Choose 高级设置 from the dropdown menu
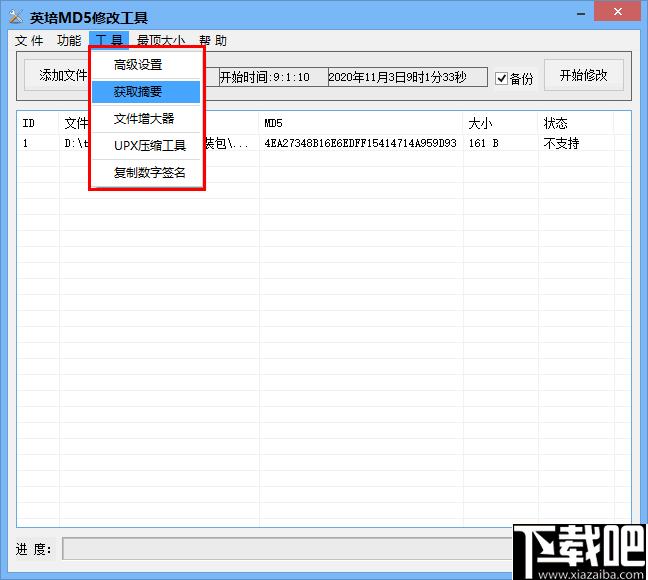 coord(146,65)
